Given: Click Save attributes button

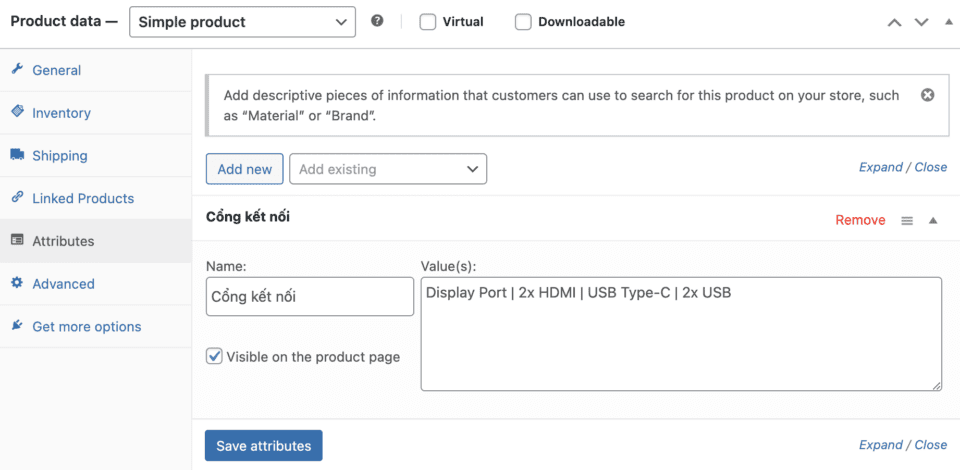Looking at the screenshot, I should 264,446.
